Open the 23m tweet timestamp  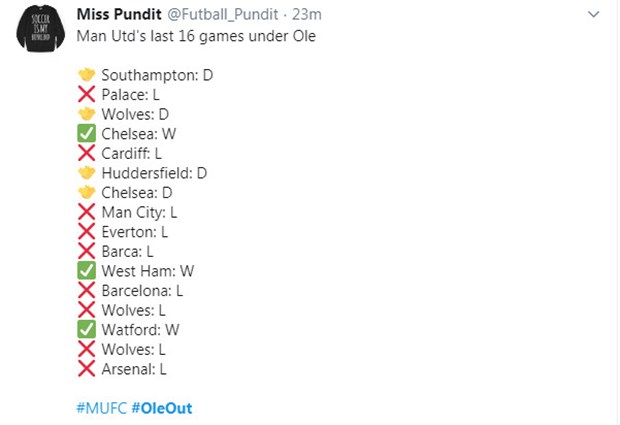307,15
